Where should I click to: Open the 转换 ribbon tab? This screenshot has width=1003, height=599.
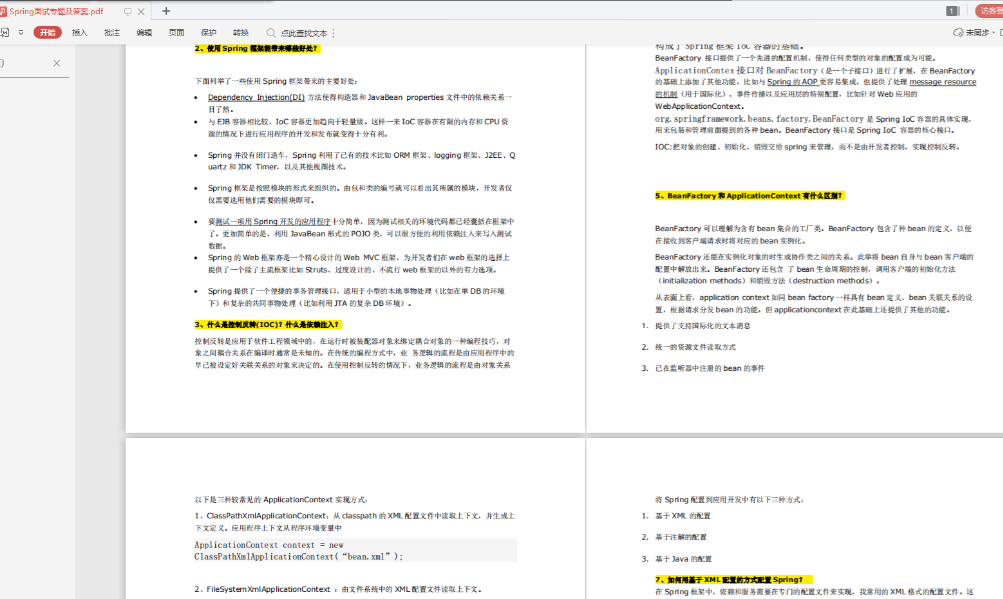pos(241,33)
